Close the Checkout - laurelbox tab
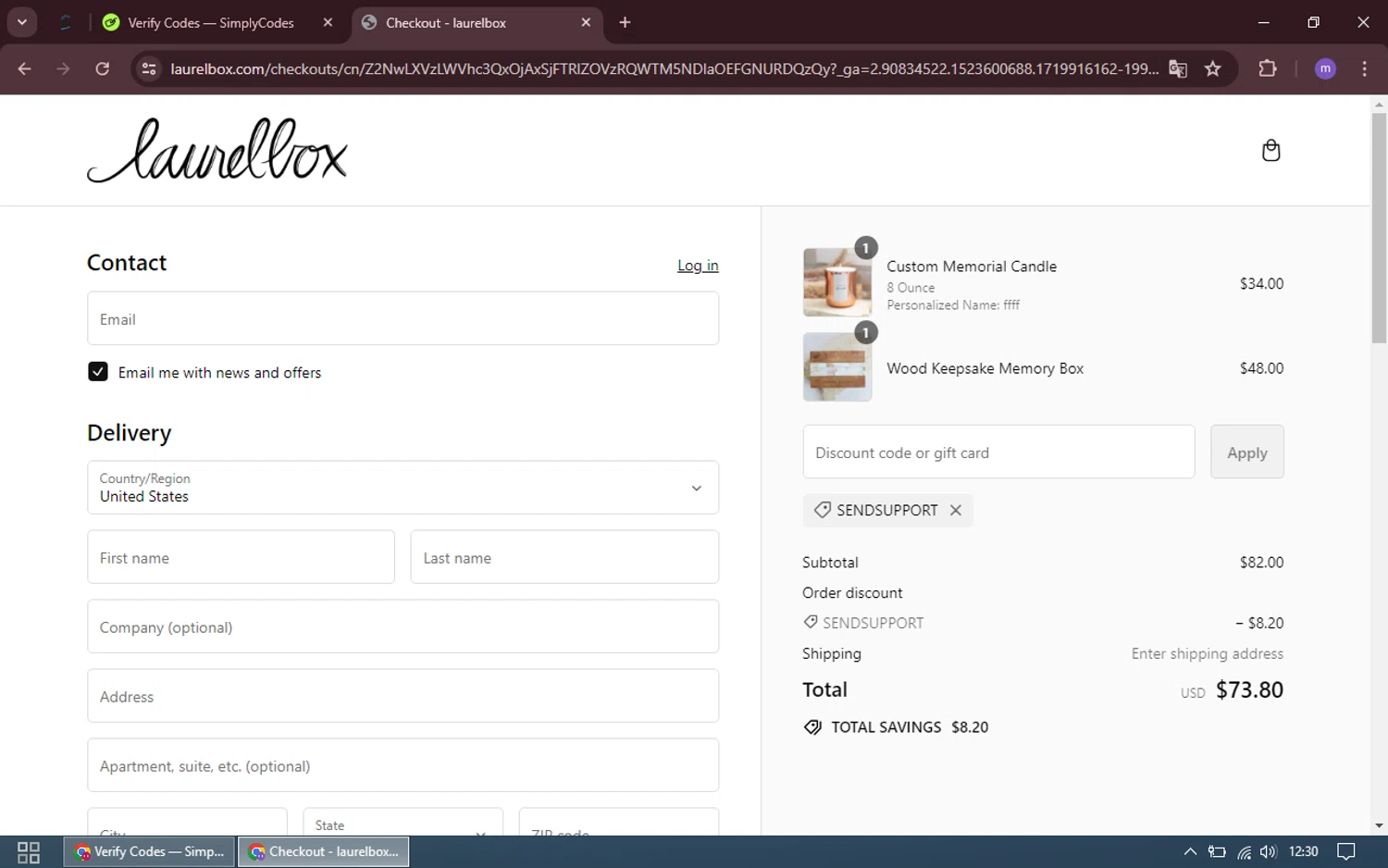1388x868 pixels. (586, 22)
